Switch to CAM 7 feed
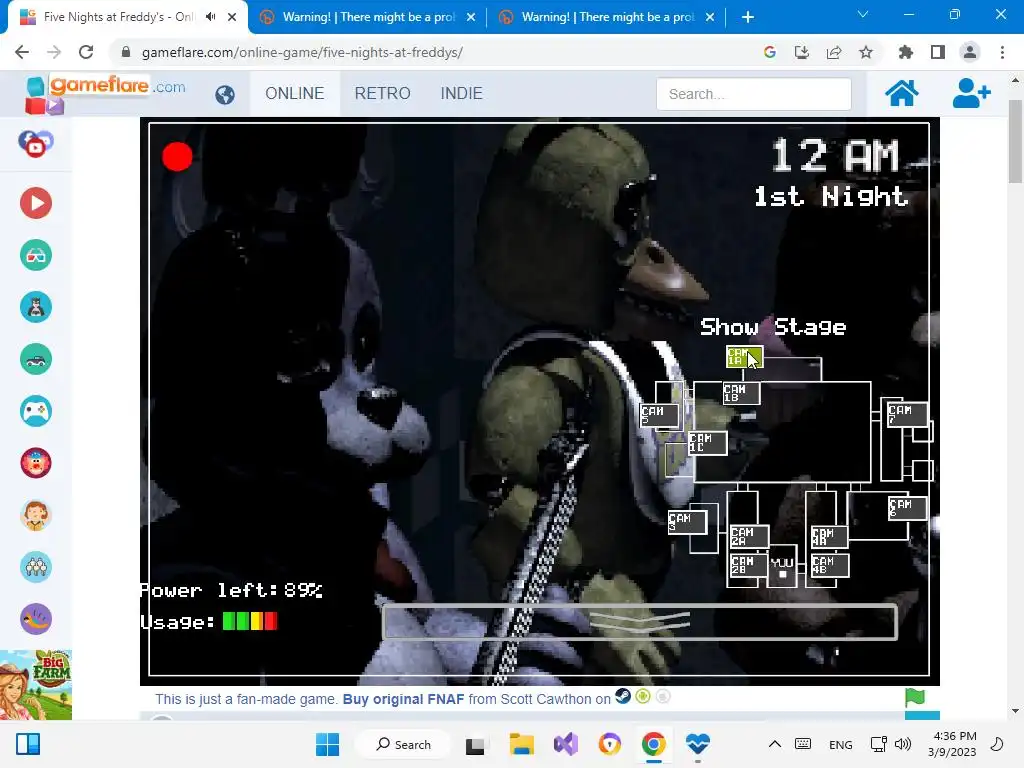1024x768 pixels. click(906, 414)
